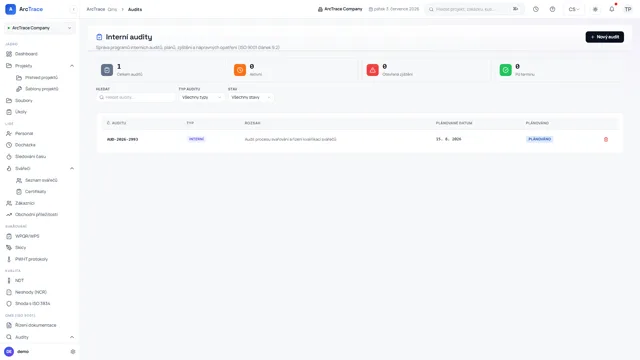The image size is (640, 360).
Task: Open the notifications bell
Action: coord(611,9)
